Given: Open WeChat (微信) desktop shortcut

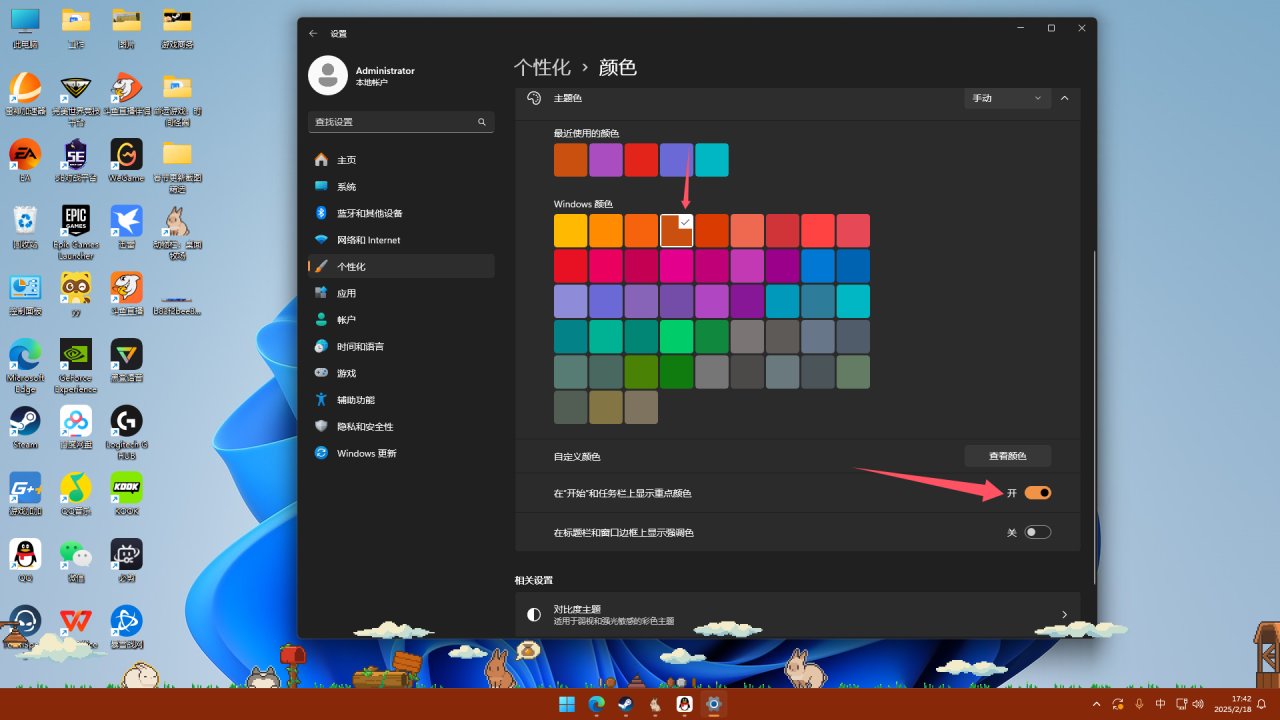Looking at the screenshot, I should pos(76,560).
